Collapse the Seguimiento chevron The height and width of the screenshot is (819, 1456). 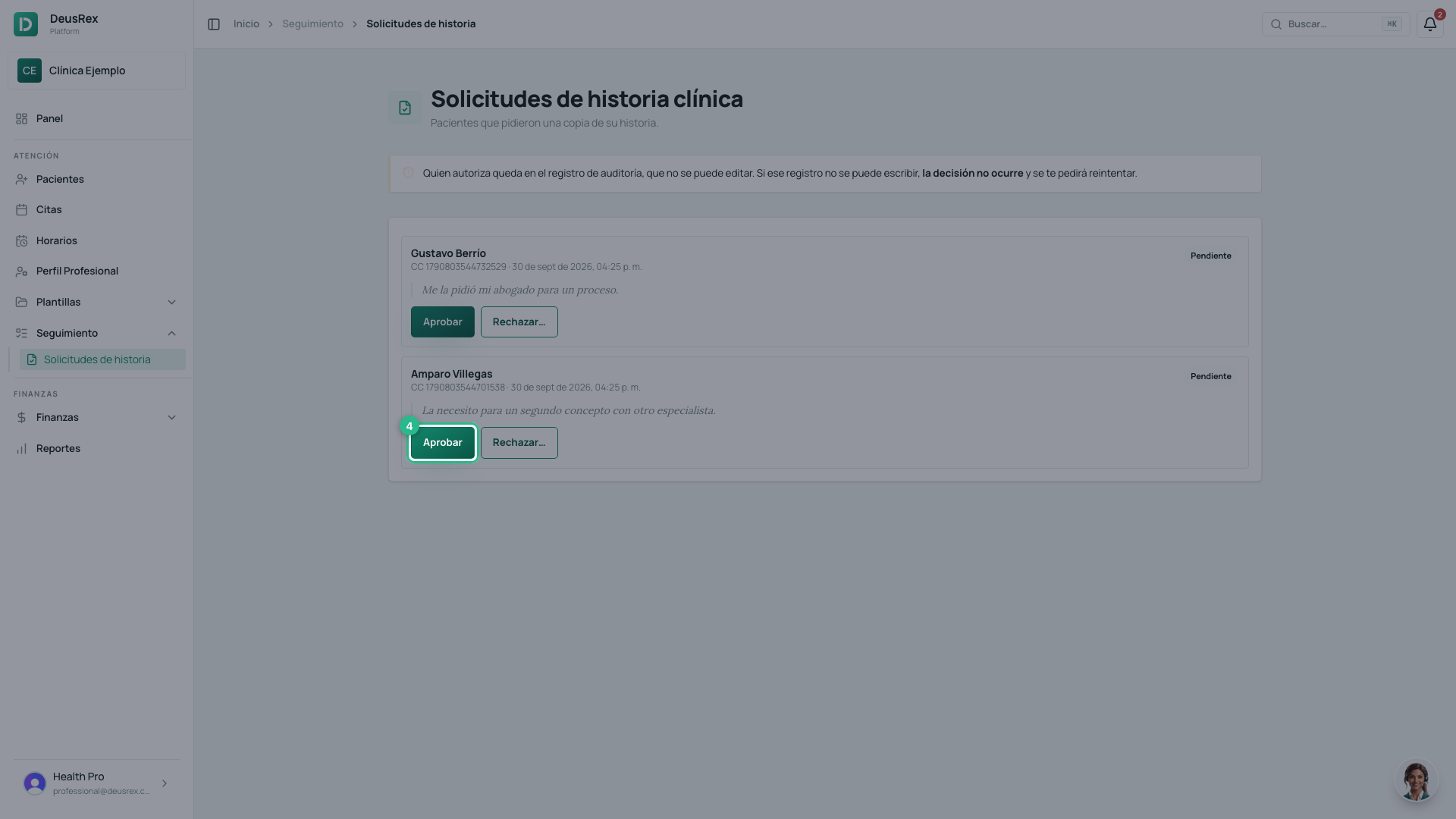[x=171, y=334]
